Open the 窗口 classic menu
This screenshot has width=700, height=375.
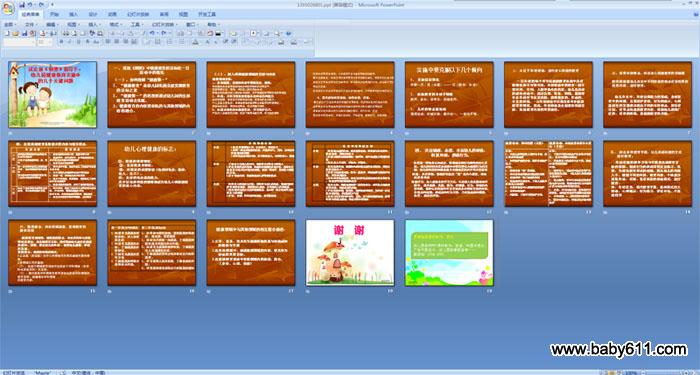point(192,25)
